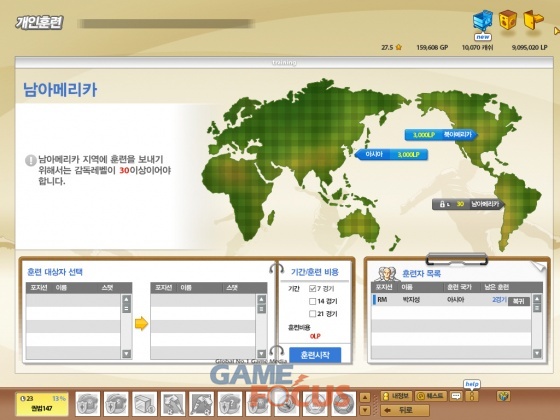Click toolbar page down arrow button
Image resolution: width=560 pixels, height=420 pixels.
pos(365,410)
